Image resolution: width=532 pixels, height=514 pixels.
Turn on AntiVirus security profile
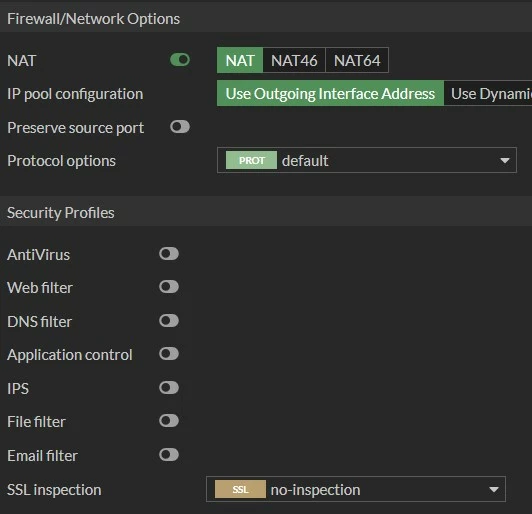[x=169, y=253]
